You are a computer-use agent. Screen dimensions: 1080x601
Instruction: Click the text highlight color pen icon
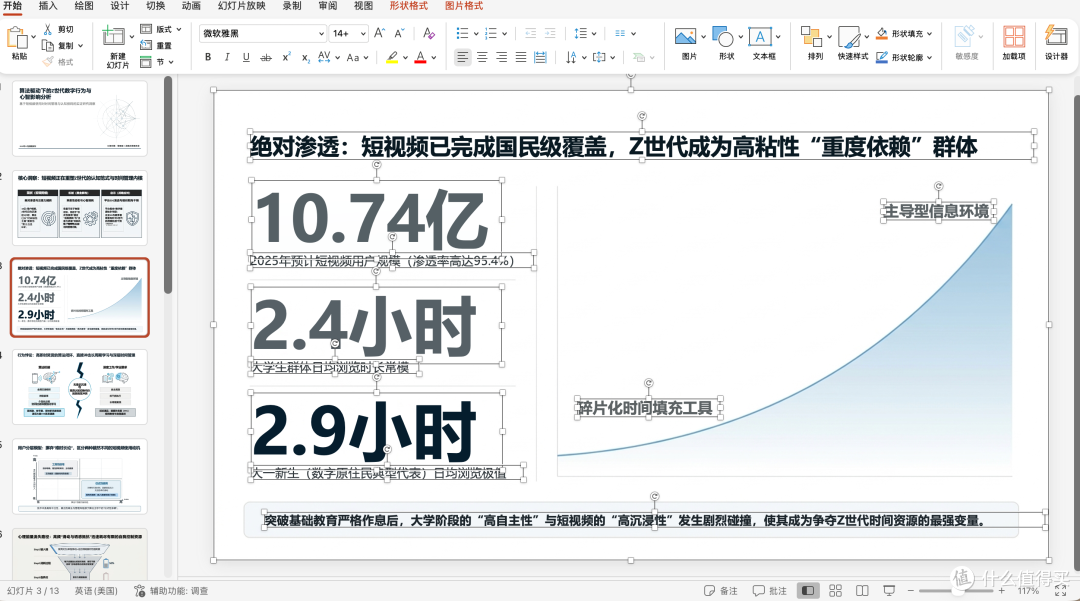pos(392,58)
